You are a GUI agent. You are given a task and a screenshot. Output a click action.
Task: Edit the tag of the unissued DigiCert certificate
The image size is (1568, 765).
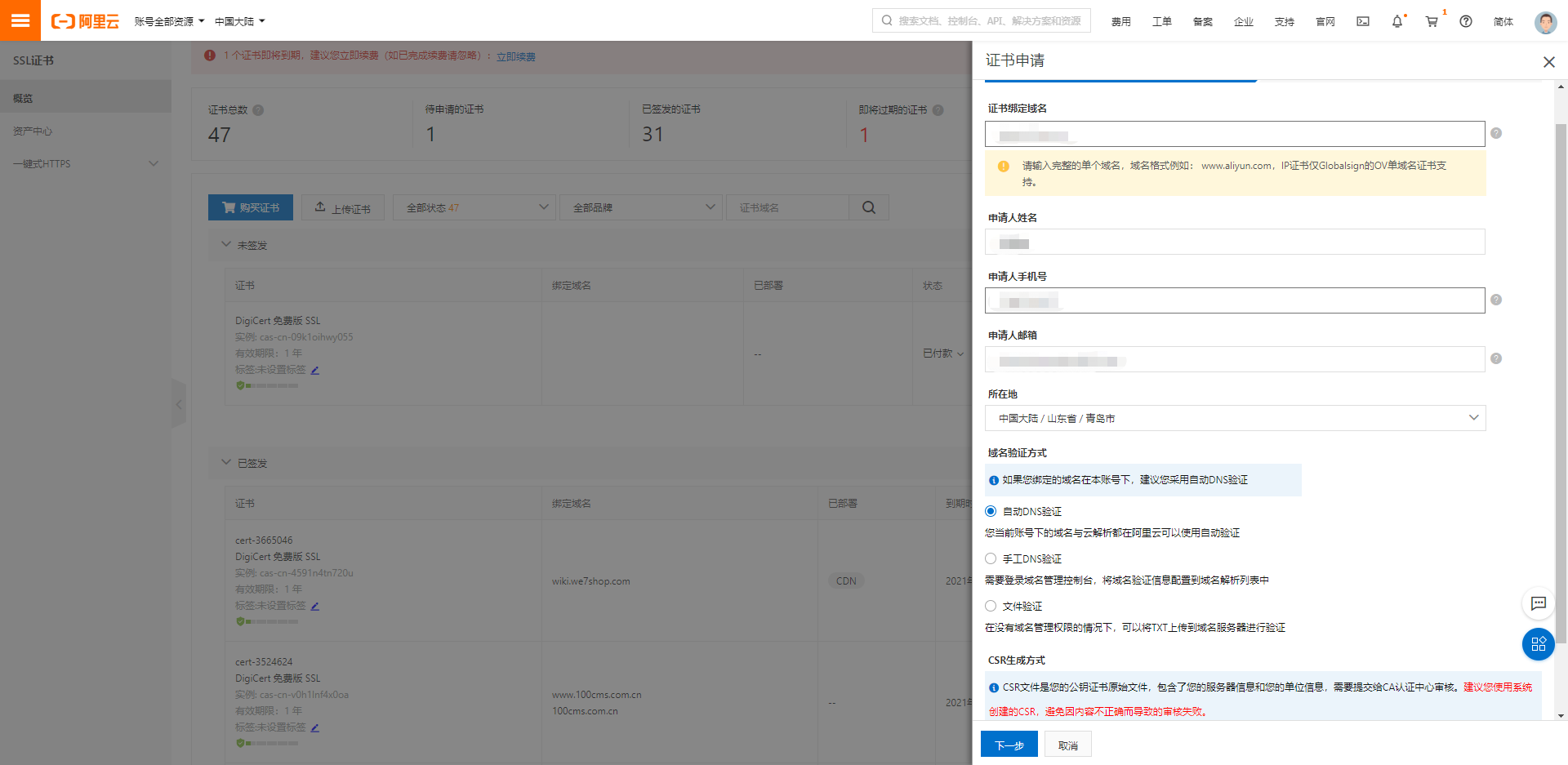tap(315, 370)
